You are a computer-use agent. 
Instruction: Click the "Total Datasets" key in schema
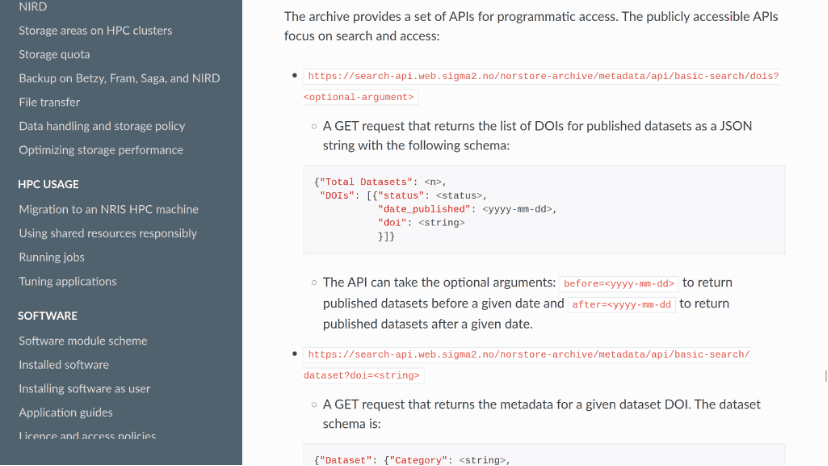click(365, 182)
